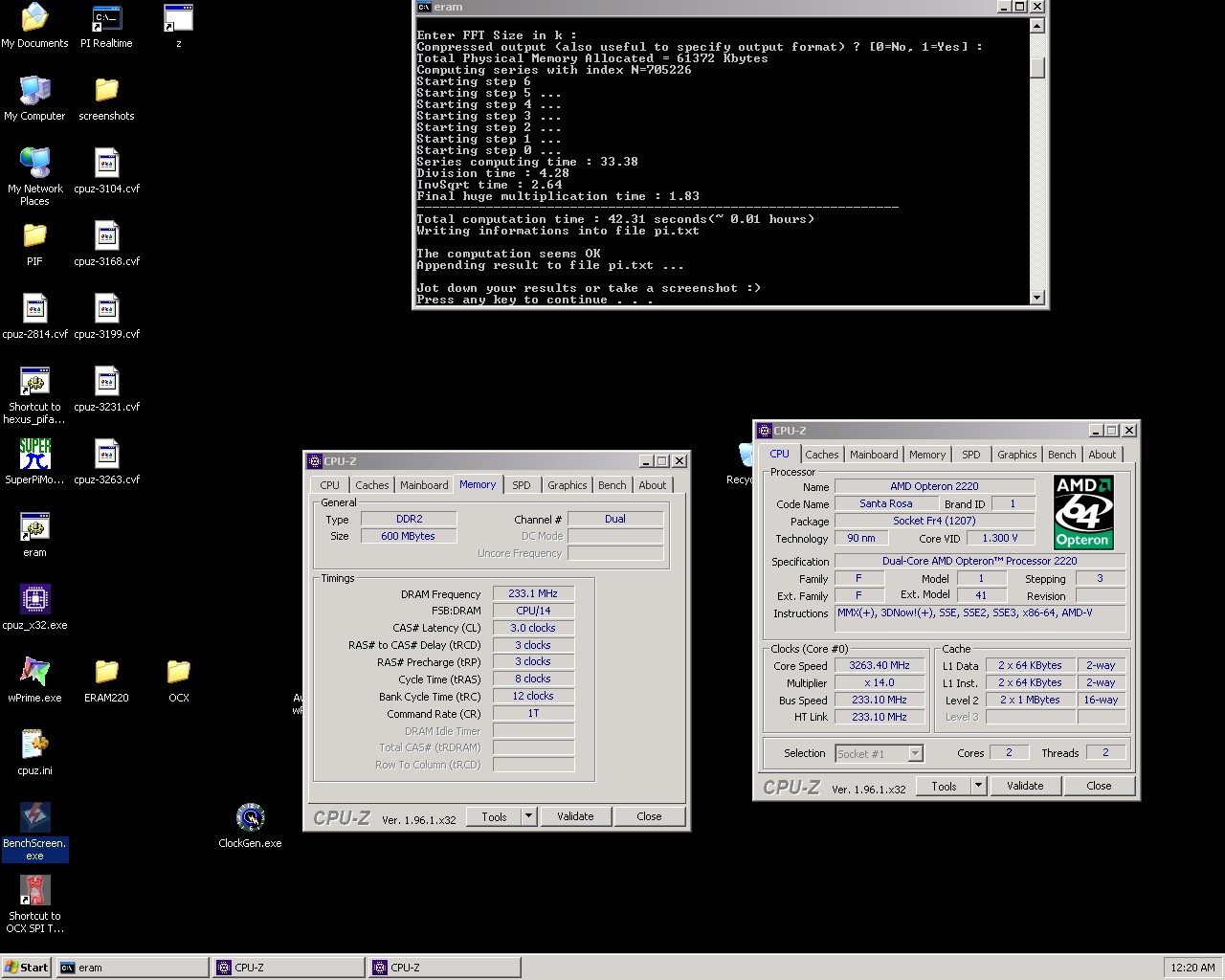Select the cpuz-3199.cvf file

106,317
